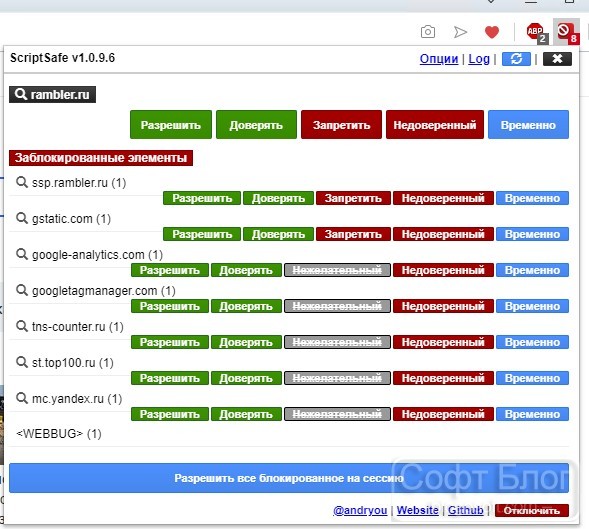Click the send arrow icon in browser toolbar

pos(460,32)
